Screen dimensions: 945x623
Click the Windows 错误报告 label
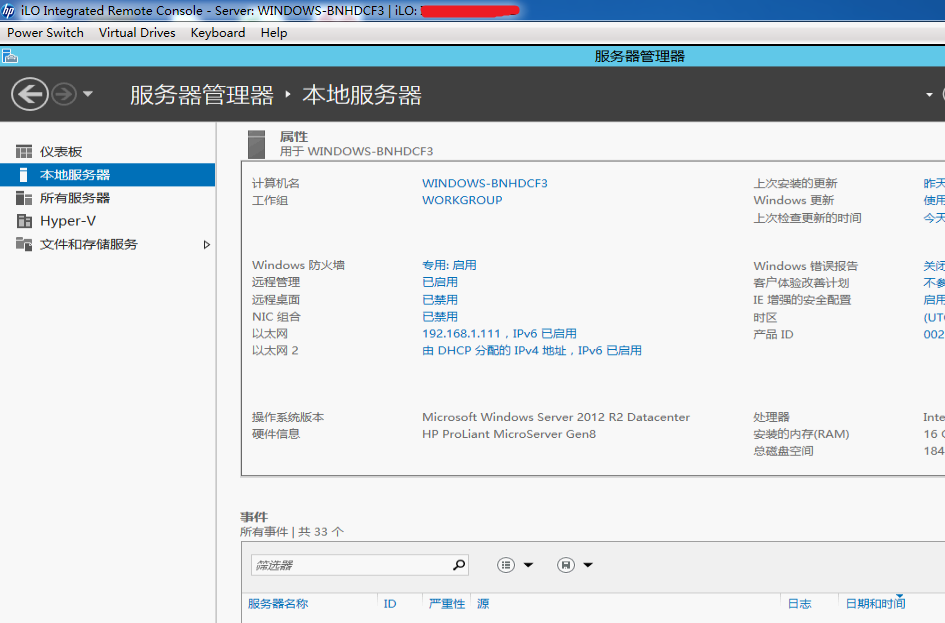coord(805,266)
